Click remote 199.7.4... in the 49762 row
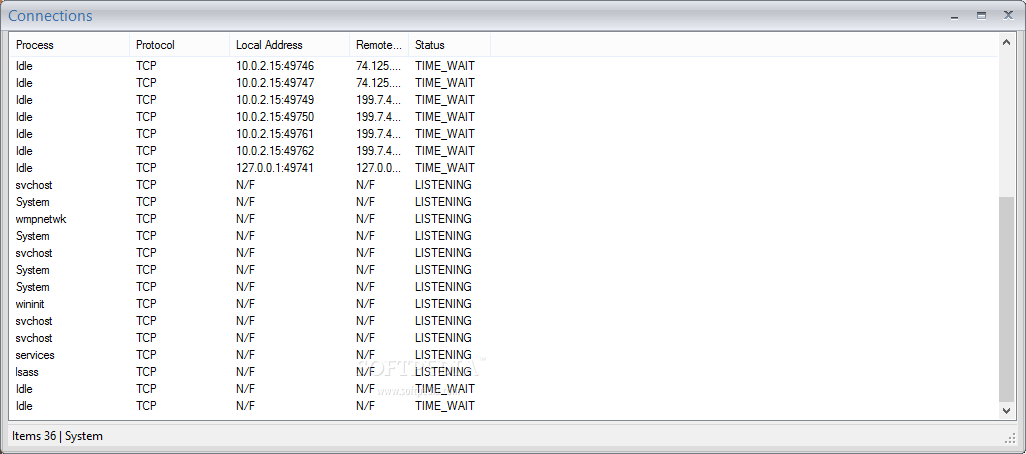The image size is (1026, 454). [x=379, y=151]
